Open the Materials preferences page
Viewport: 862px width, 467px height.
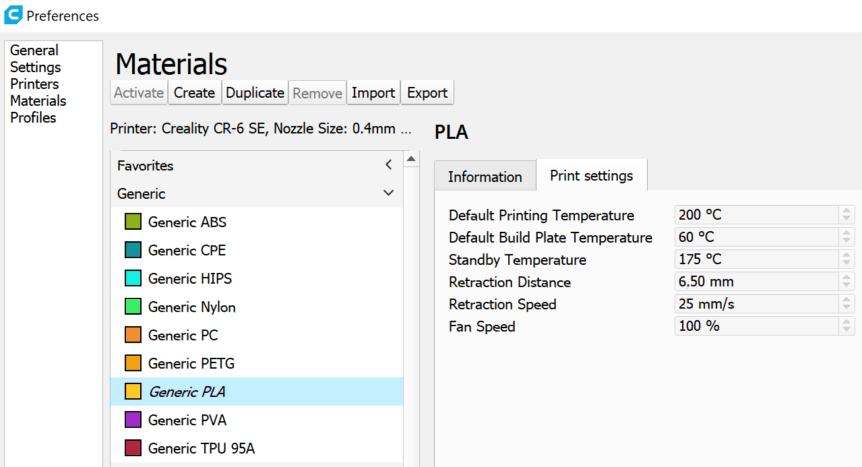tap(38, 101)
